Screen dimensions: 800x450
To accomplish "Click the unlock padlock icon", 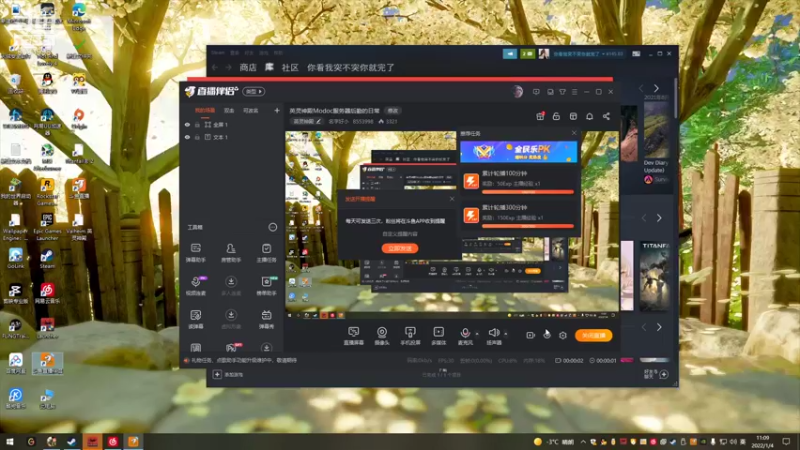I will (556, 116).
